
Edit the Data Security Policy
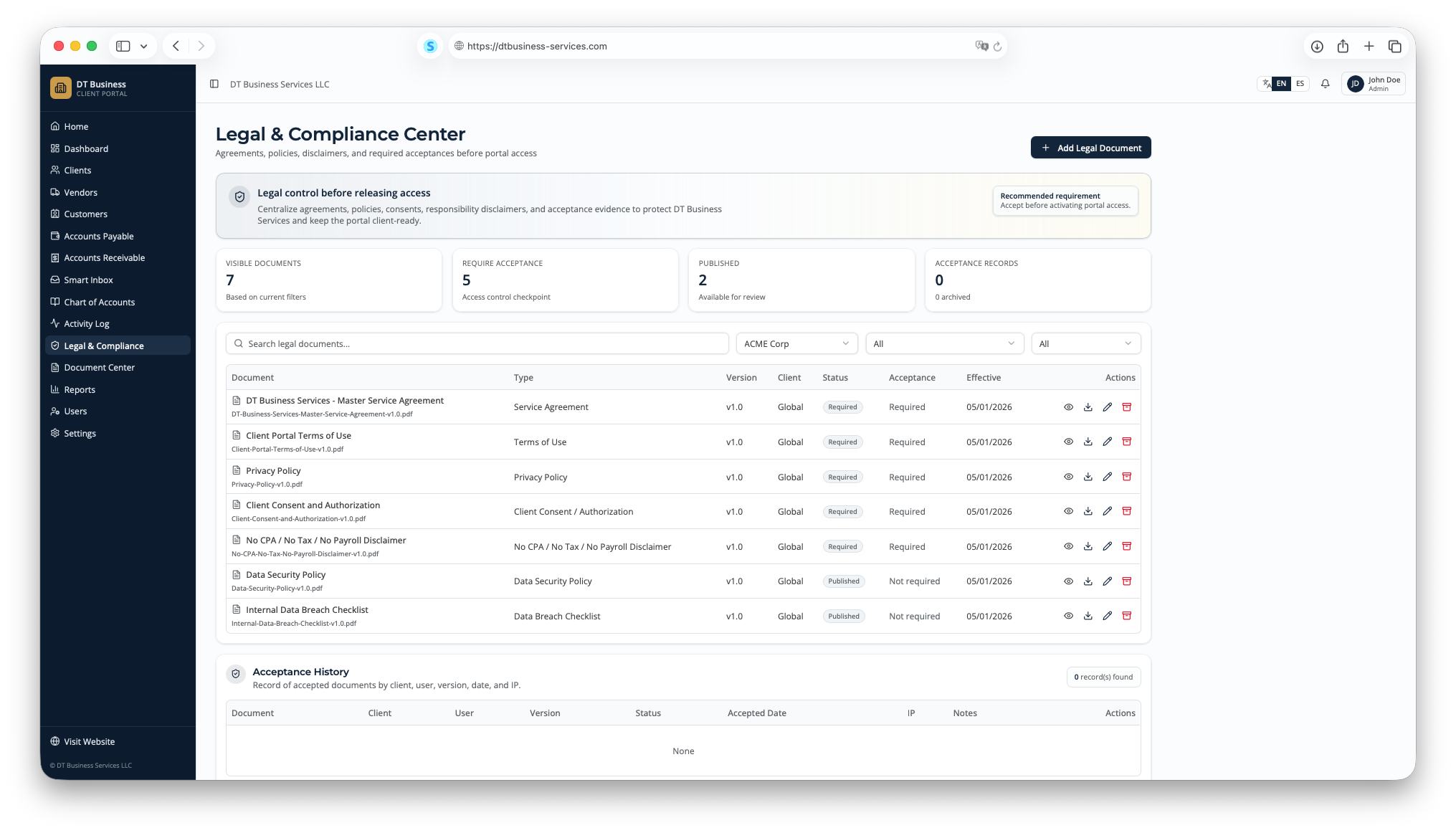click(x=1107, y=581)
